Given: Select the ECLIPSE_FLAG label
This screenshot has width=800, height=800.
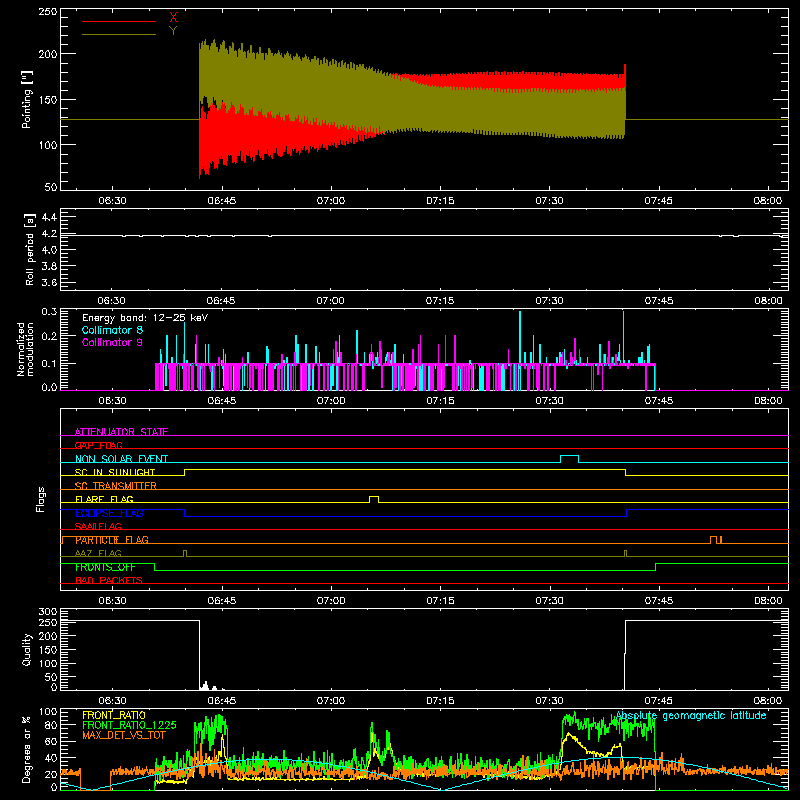Looking at the screenshot, I should pos(109,513).
